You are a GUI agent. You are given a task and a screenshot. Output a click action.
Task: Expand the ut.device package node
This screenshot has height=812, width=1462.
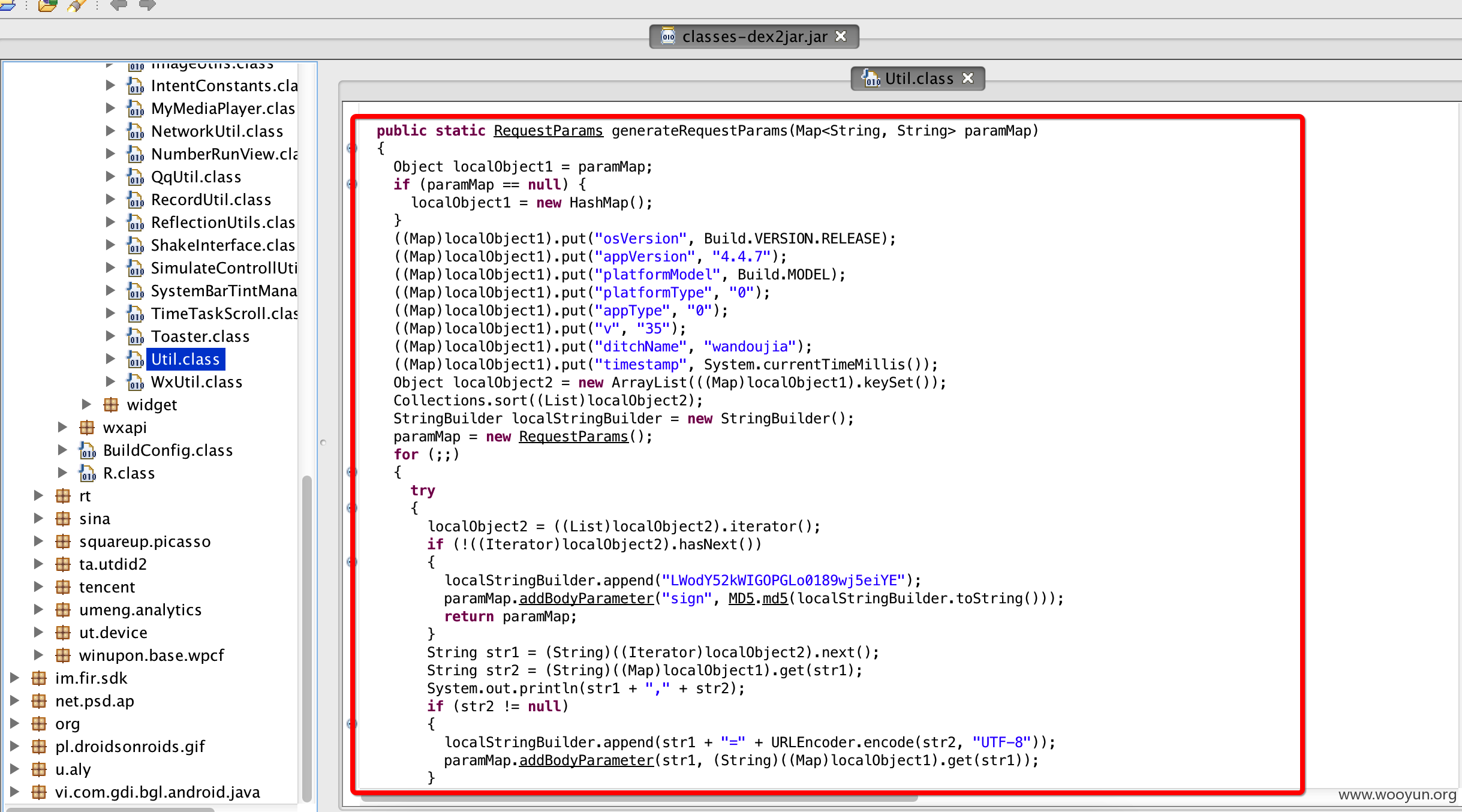[38, 632]
